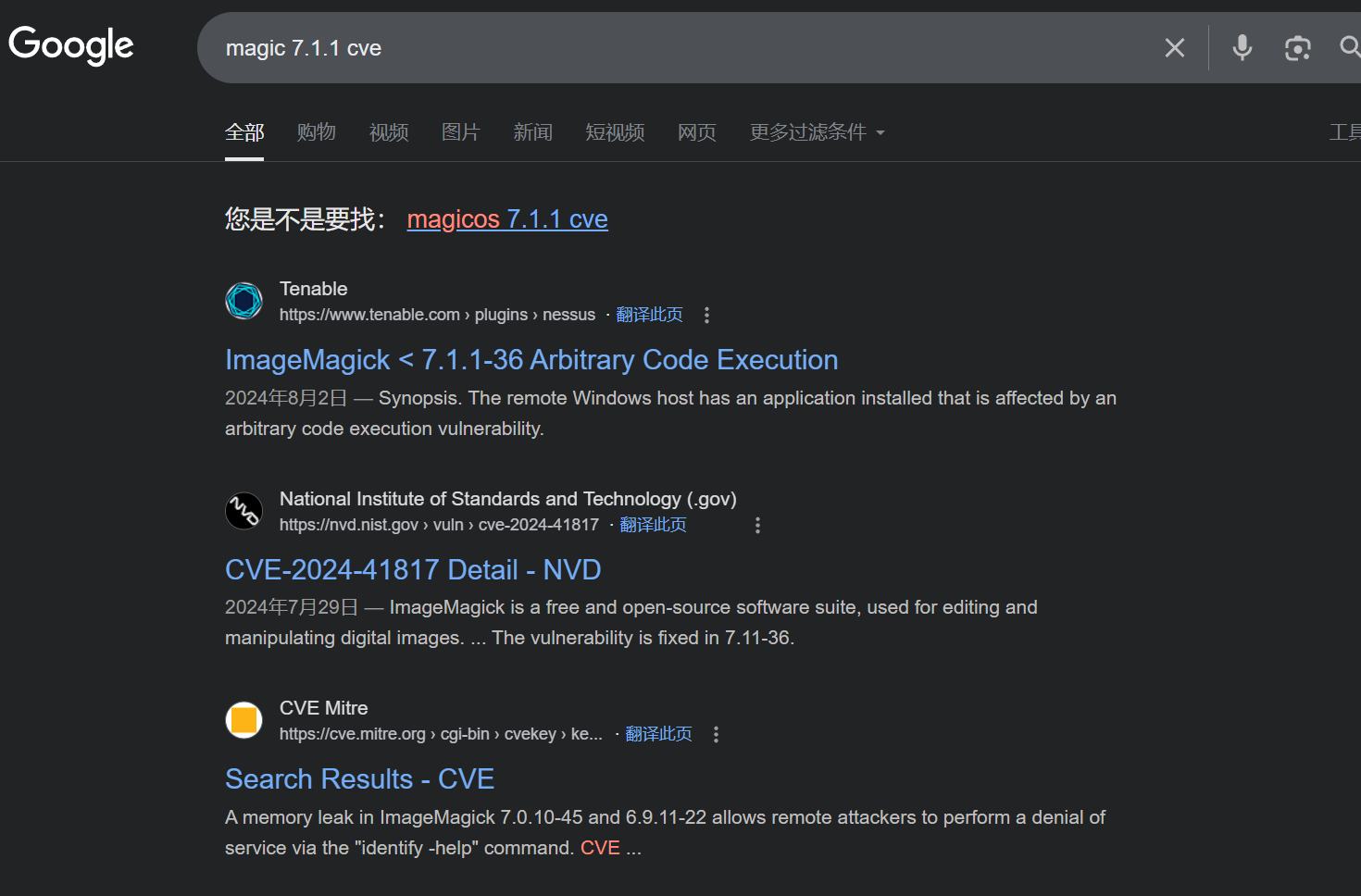This screenshot has width=1361, height=896.
Task: Focus the search input field
Action: point(648,48)
